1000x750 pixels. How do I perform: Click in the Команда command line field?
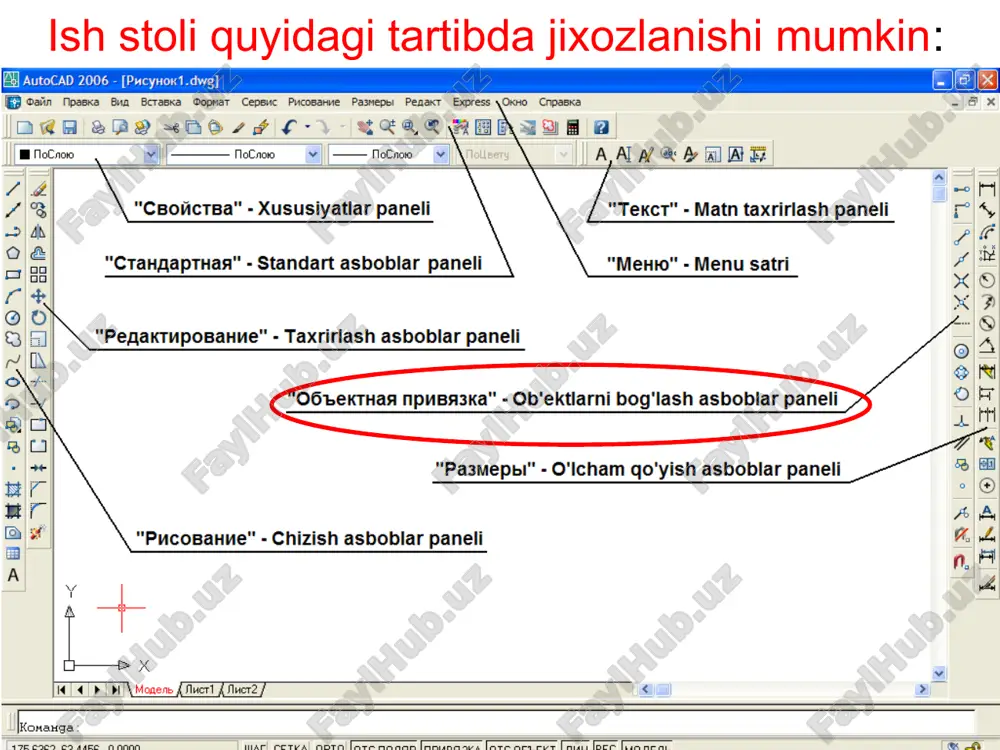coord(494,722)
